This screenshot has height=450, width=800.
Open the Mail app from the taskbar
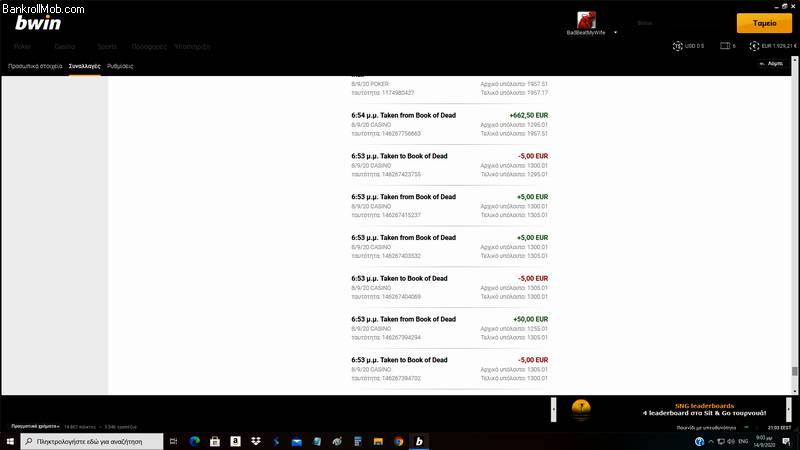(296, 441)
